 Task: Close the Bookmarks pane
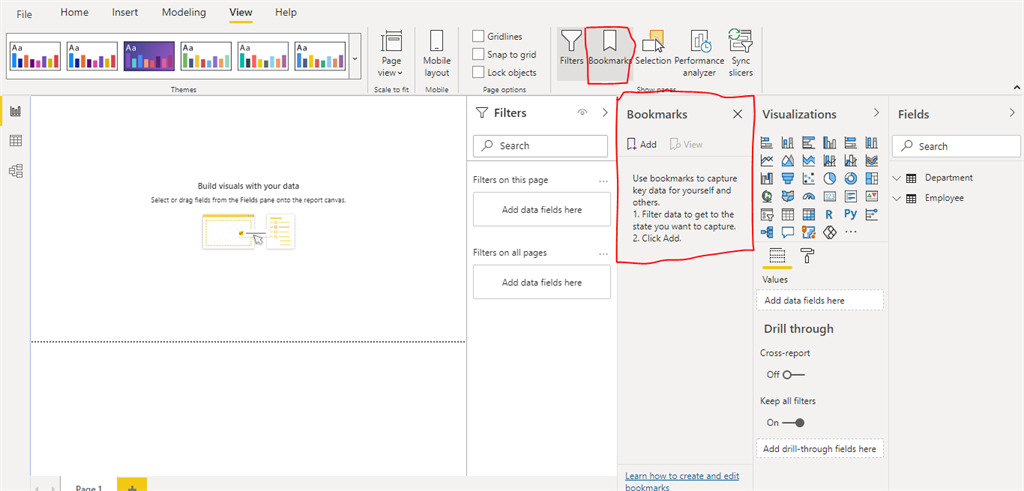(738, 114)
